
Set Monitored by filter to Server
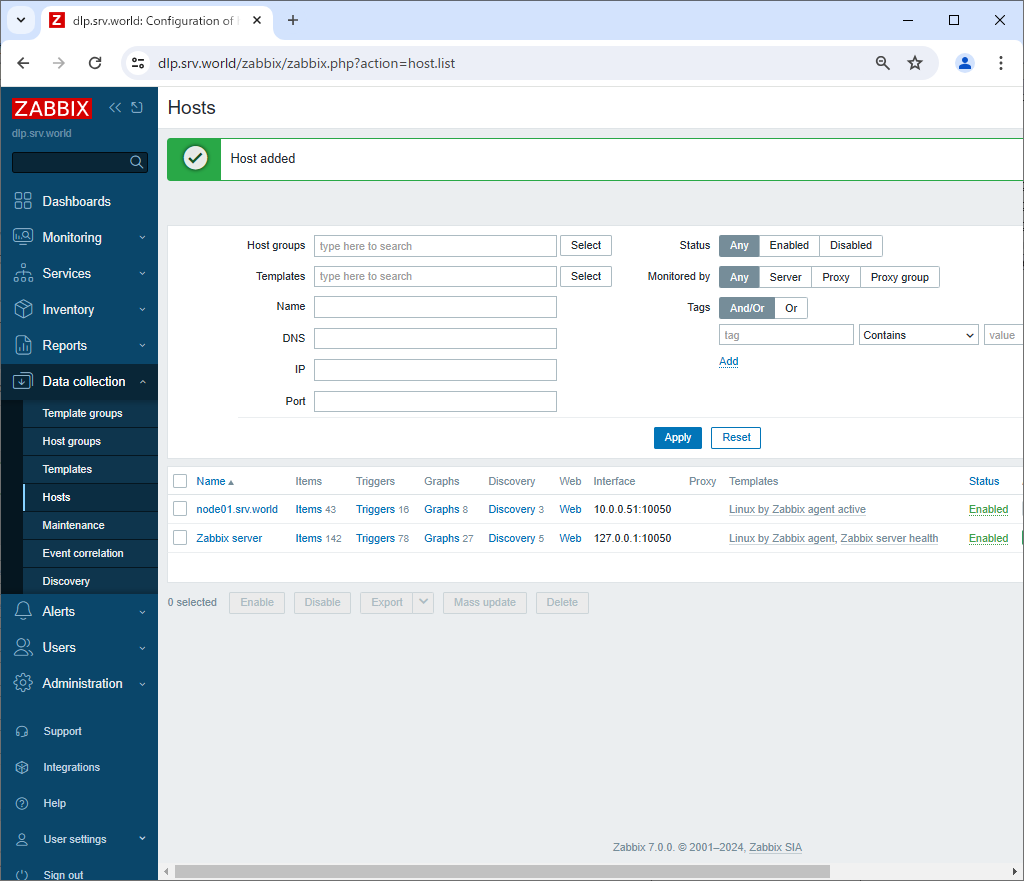click(785, 277)
